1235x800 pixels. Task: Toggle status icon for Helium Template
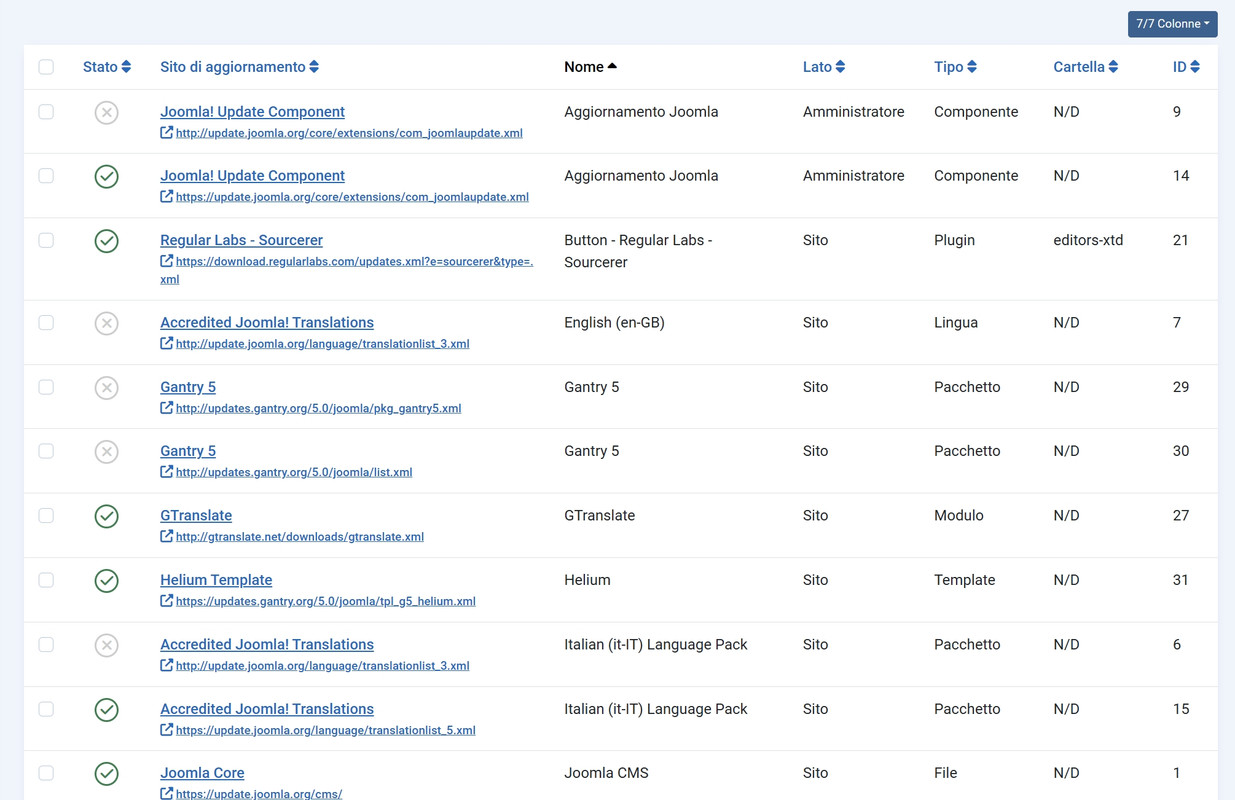(x=107, y=581)
